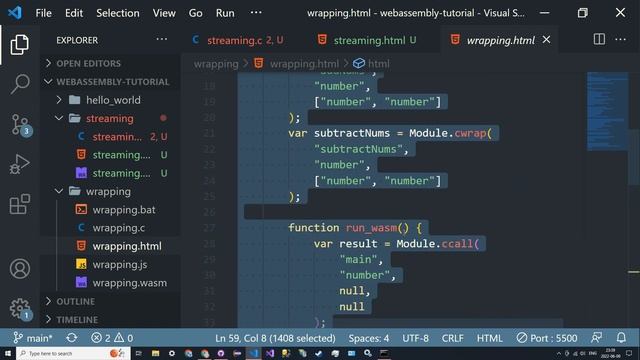Click the Windows taskbar search box
640x360 pixels.
[73, 353]
